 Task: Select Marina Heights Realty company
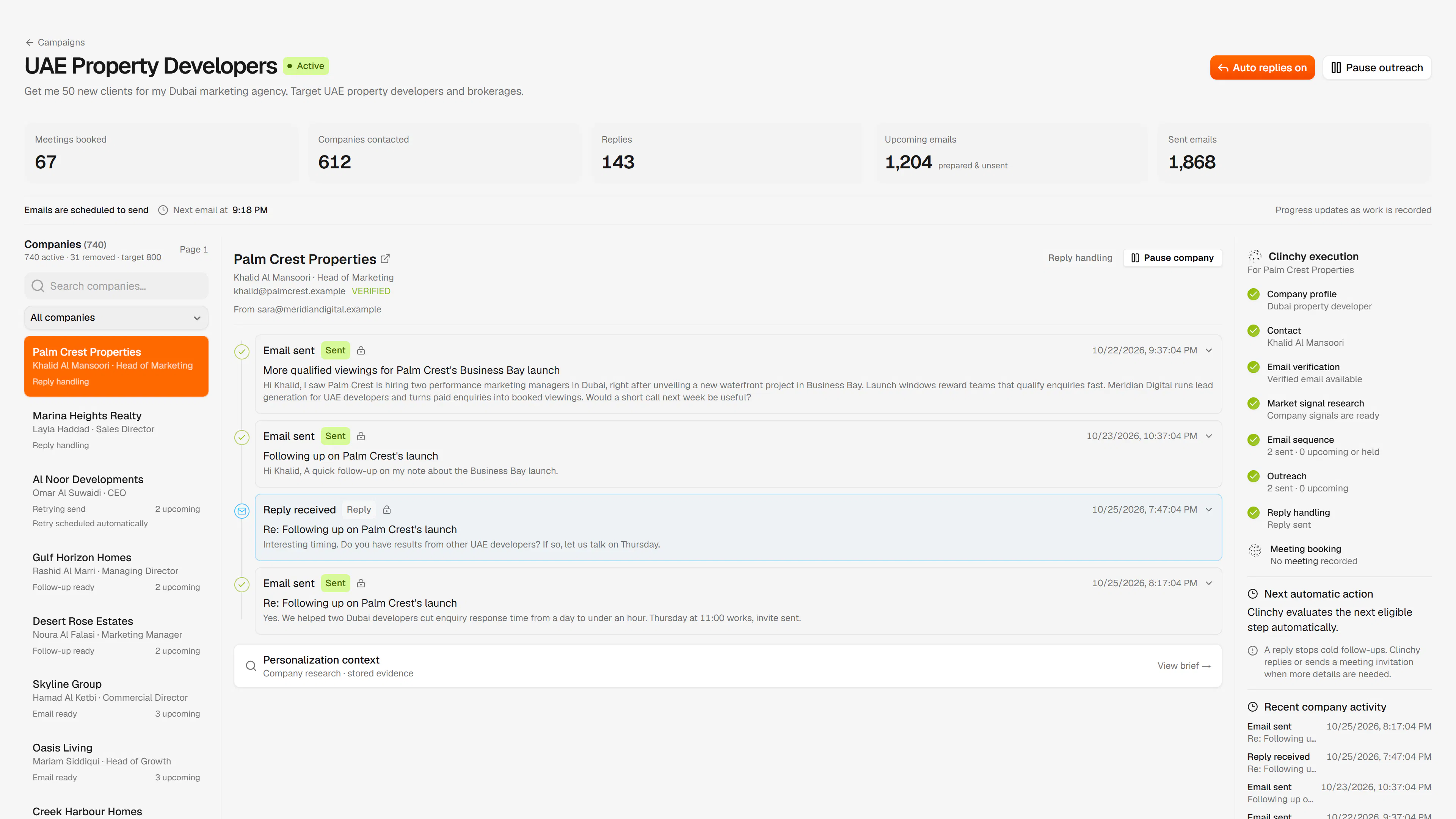tap(116, 430)
